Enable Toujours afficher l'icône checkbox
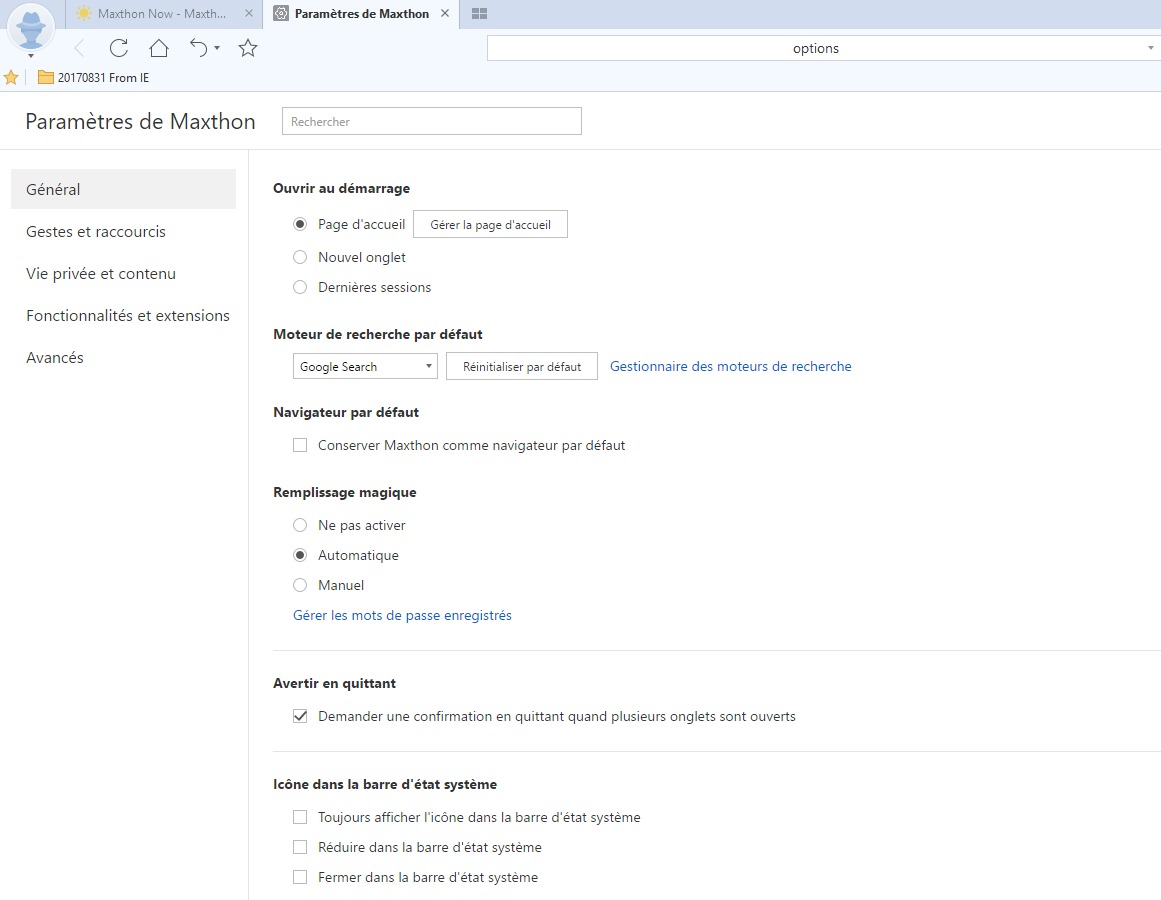This screenshot has height=900, width=1161. click(300, 817)
